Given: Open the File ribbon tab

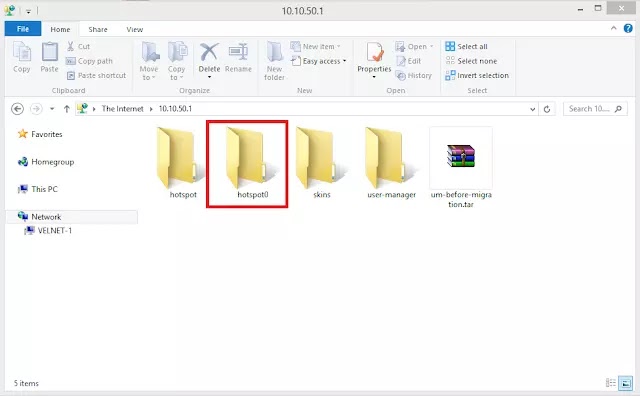Looking at the screenshot, I should pos(23,29).
